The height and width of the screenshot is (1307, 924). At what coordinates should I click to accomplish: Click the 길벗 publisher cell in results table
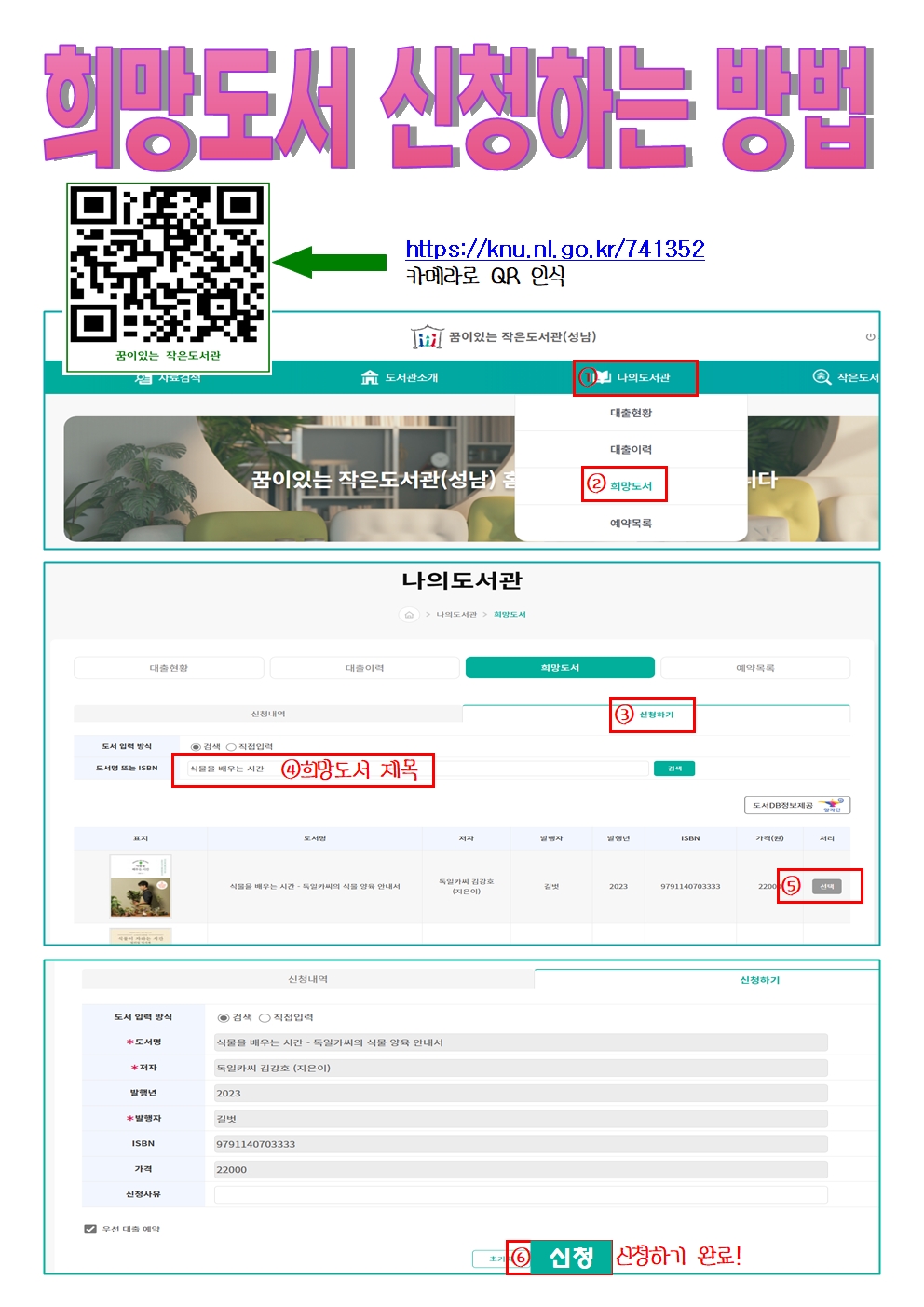pos(551,887)
